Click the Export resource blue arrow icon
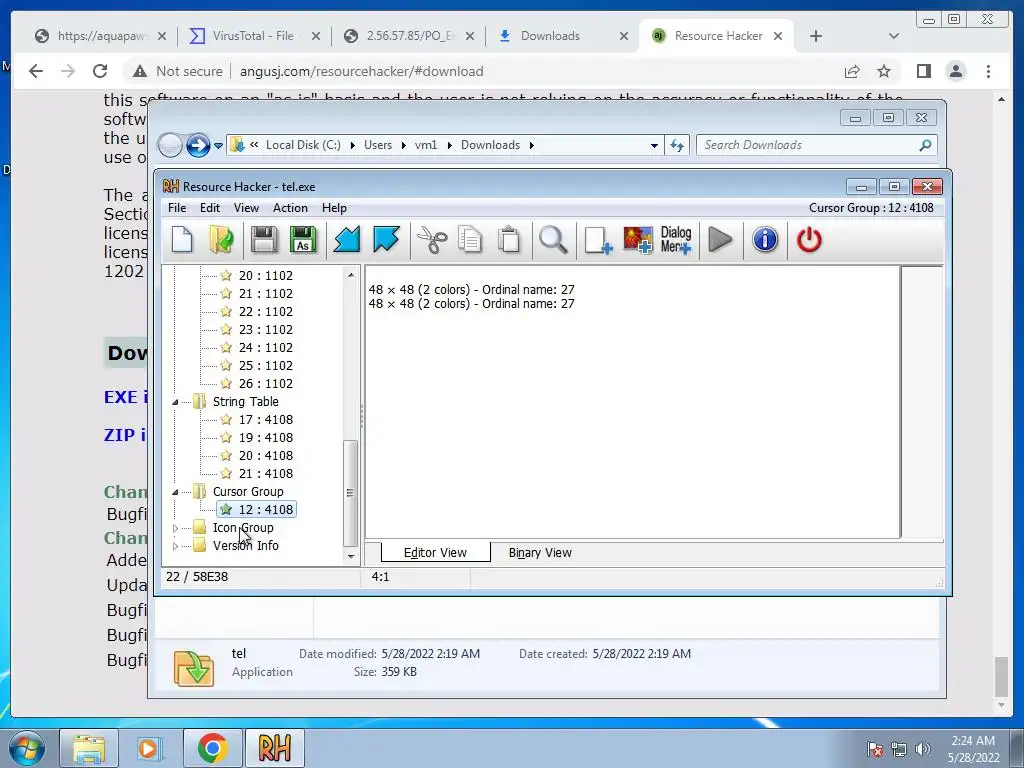This screenshot has width=1024, height=768. coord(386,240)
